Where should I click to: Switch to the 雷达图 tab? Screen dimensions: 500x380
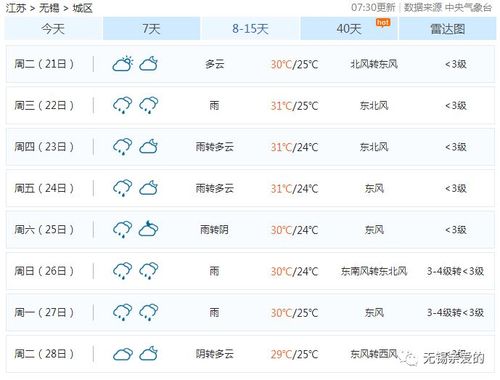pyautogui.click(x=448, y=29)
